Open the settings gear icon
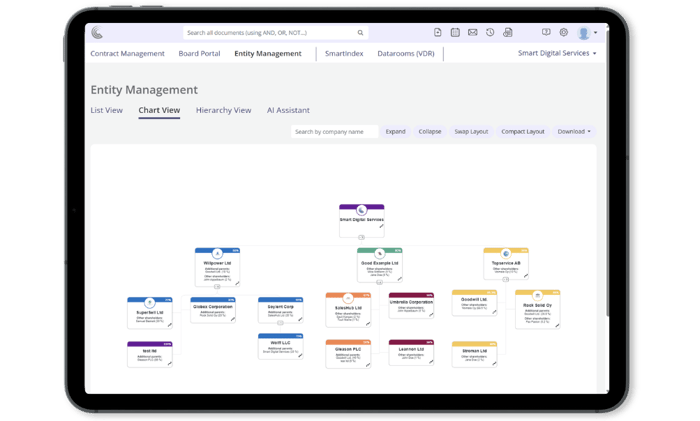Screen dimensions: 700x421 tap(564, 32)
